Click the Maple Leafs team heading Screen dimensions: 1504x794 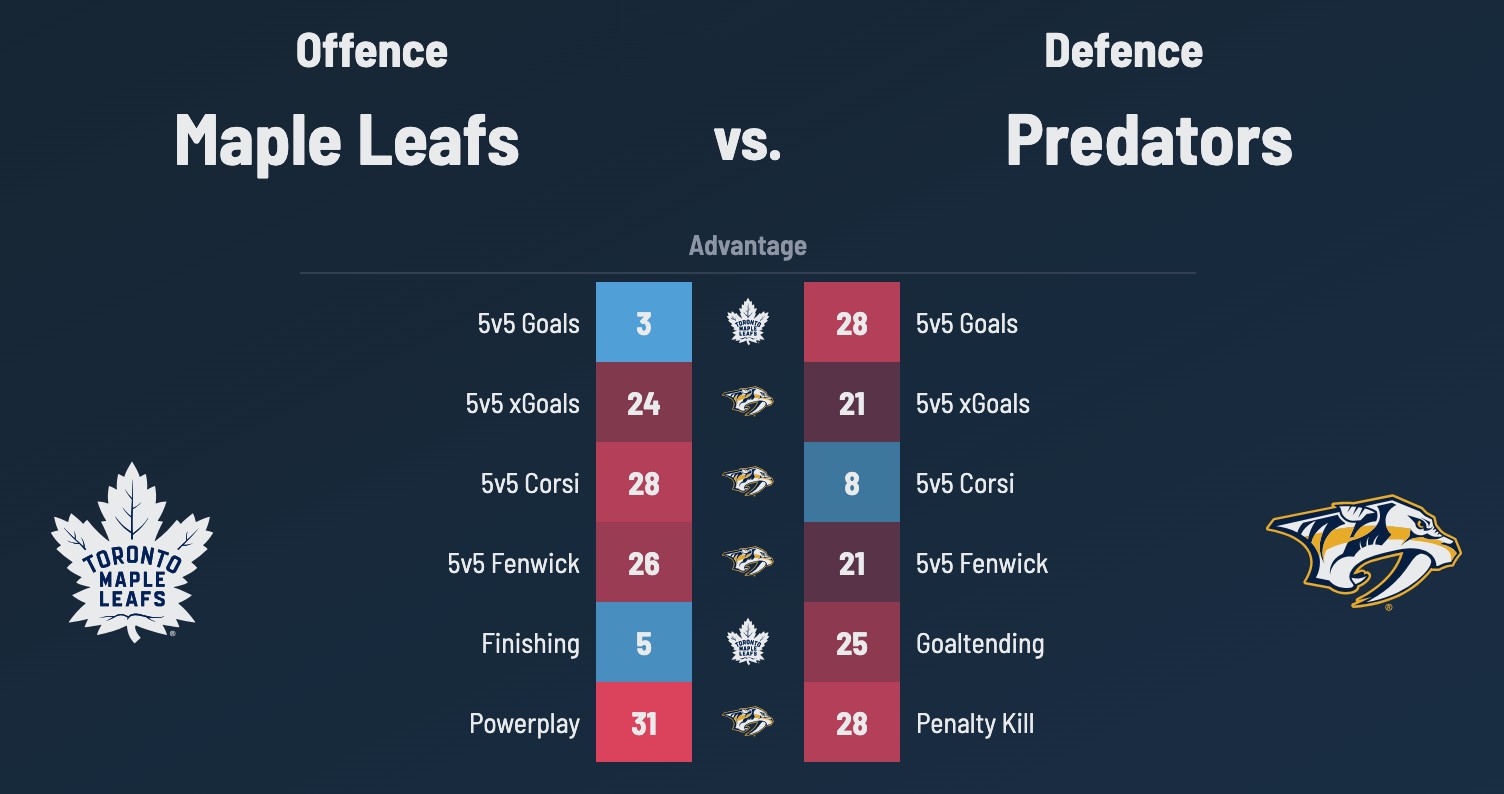coord(347,140)
